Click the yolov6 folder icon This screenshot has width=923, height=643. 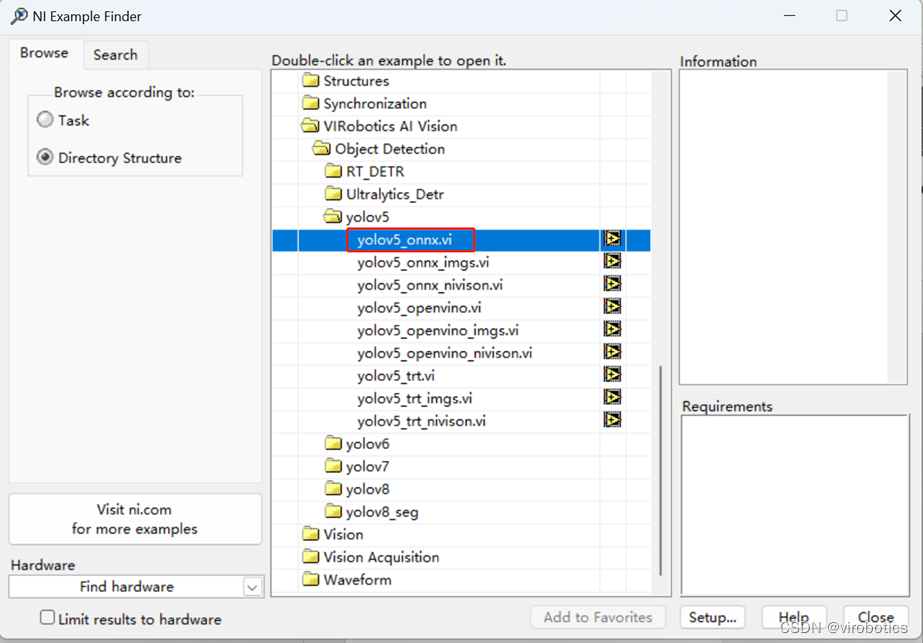click(333, 443)
